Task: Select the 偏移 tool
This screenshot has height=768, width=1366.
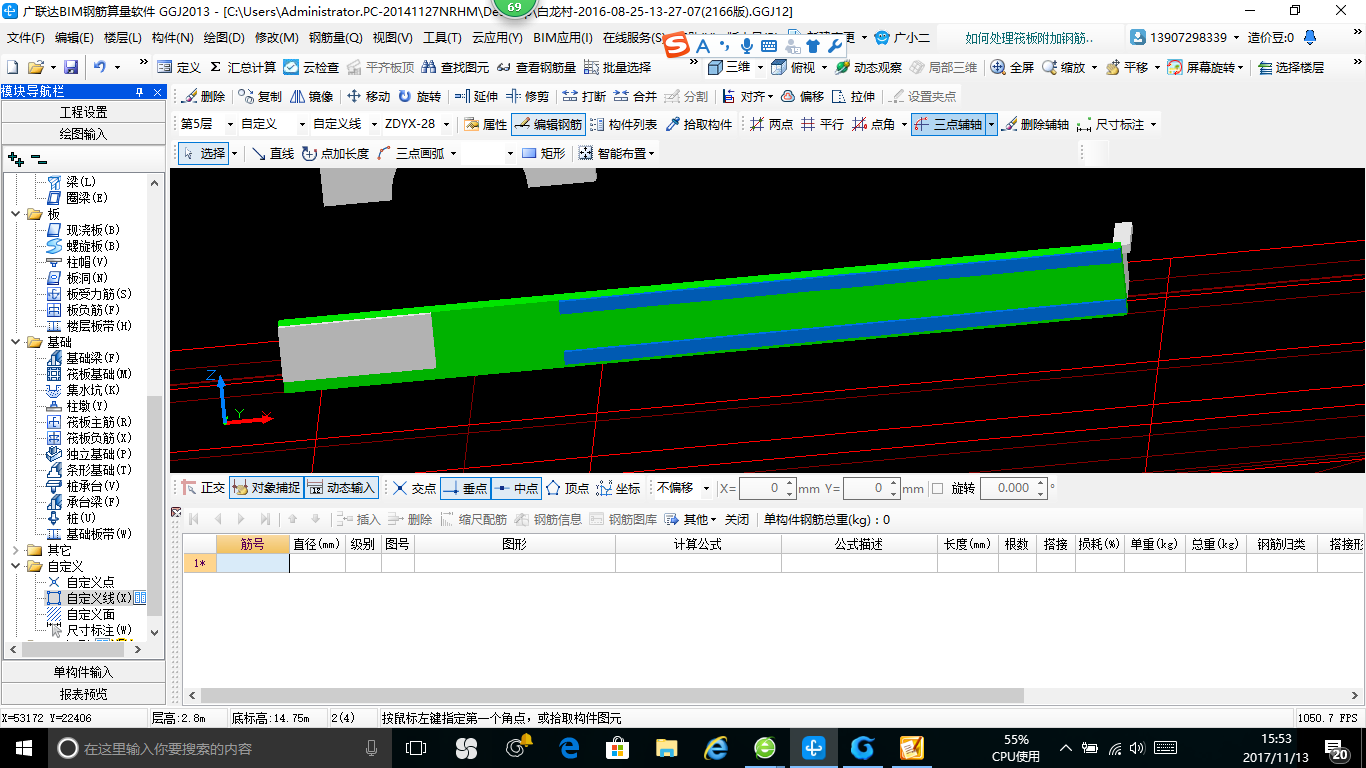Action: coord(802,97)
